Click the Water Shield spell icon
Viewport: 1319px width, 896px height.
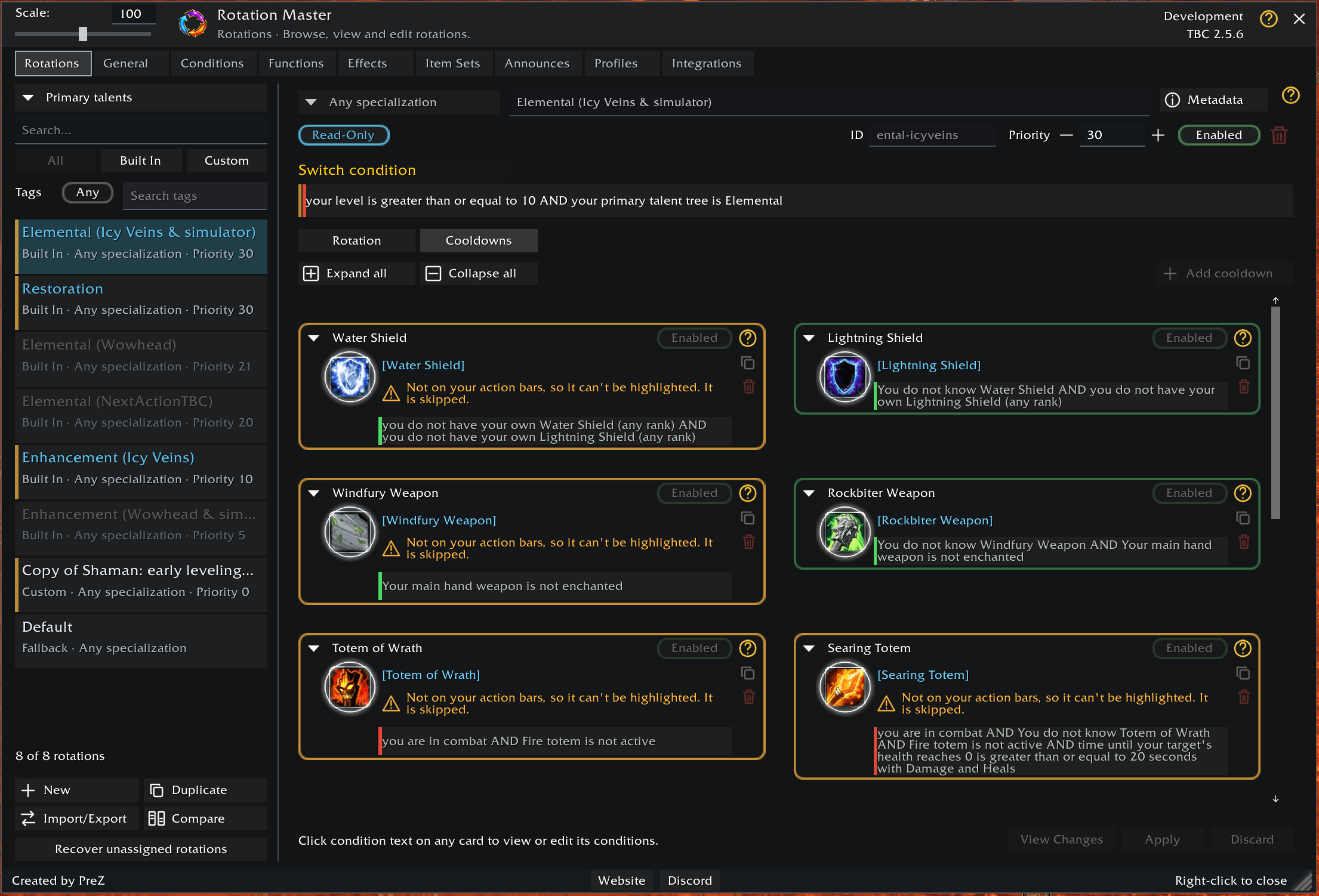click(x=350, y=377)
